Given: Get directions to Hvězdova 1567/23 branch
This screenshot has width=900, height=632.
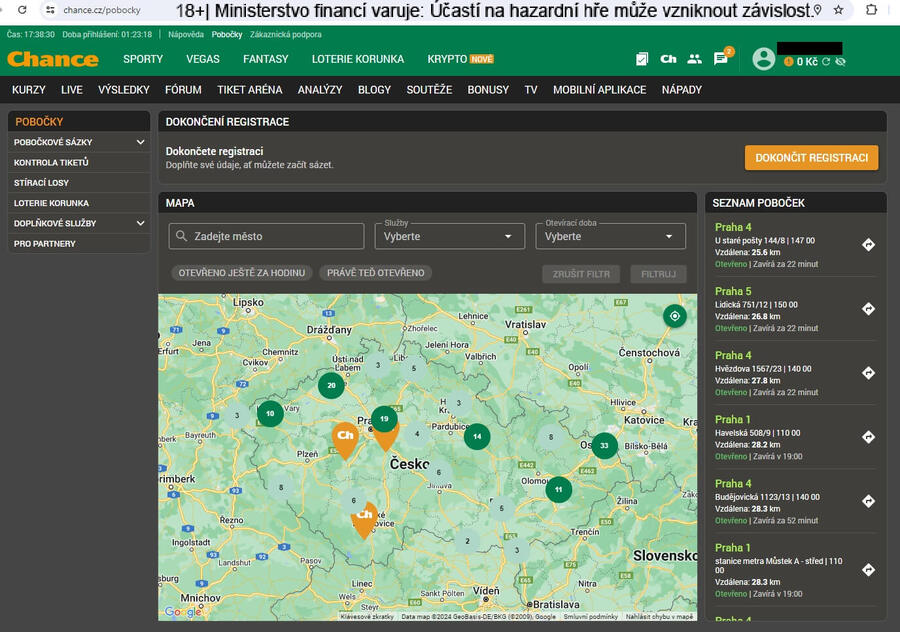Looking at the screenshot, I should [x=868, y=373].
